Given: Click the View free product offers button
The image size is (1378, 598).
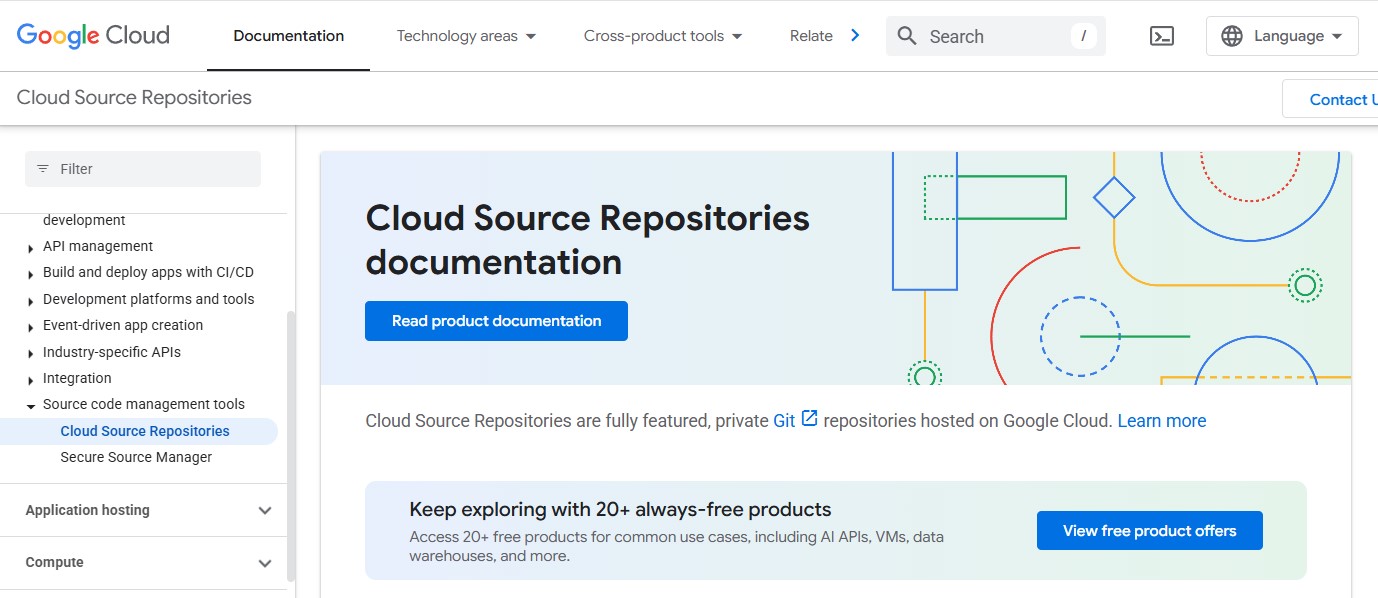Looking at the screenshot, I should 1149,530.
